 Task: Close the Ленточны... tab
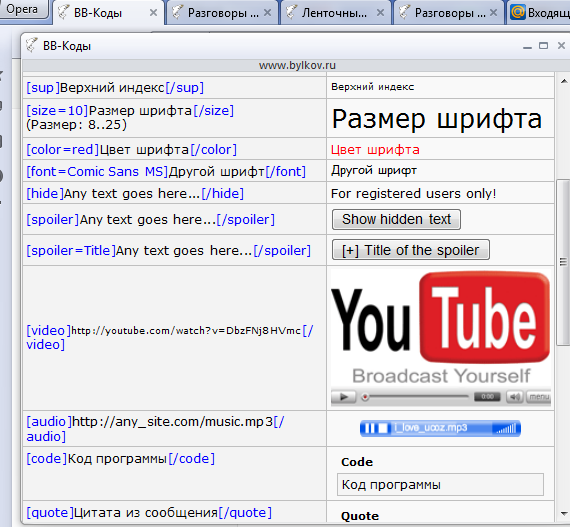pyautogui.click(x=381, y=13)
